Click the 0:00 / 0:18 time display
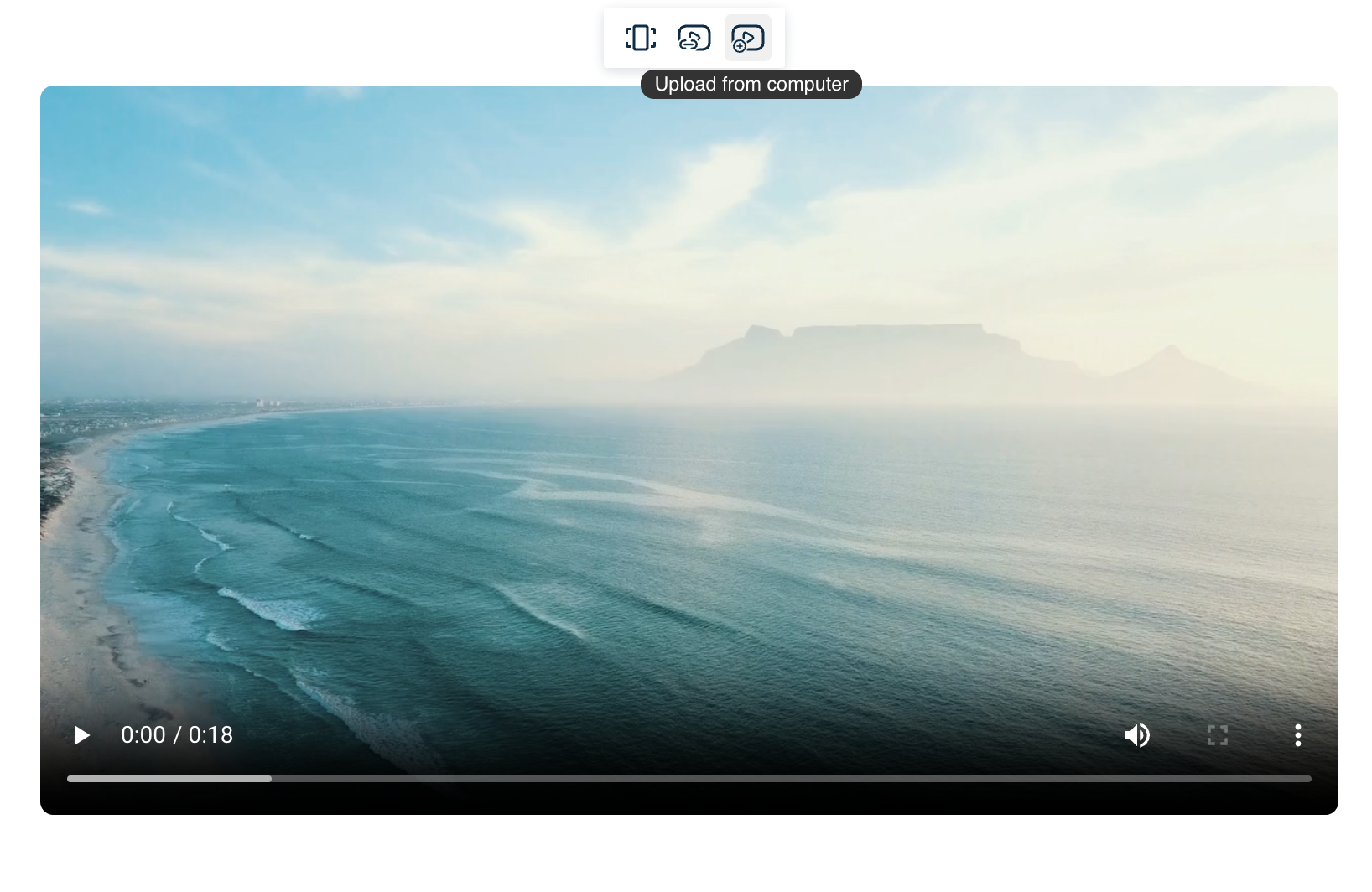This screenshot has width=1372, height=892. pyautogui.click(x=177, y=735)
